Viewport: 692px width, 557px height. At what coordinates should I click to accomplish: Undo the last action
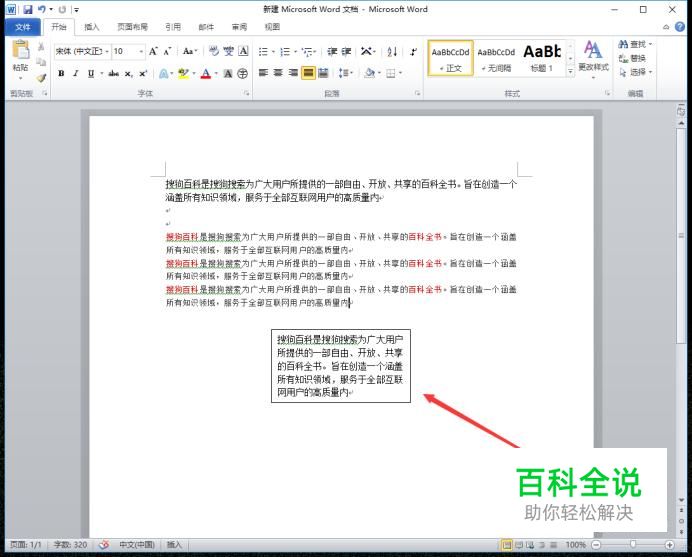point(41,9)
